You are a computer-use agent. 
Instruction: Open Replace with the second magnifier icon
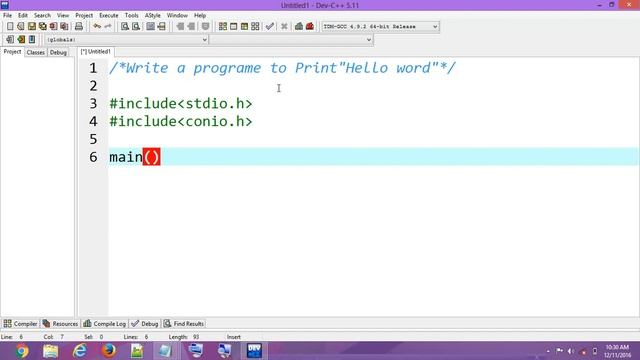136,27
